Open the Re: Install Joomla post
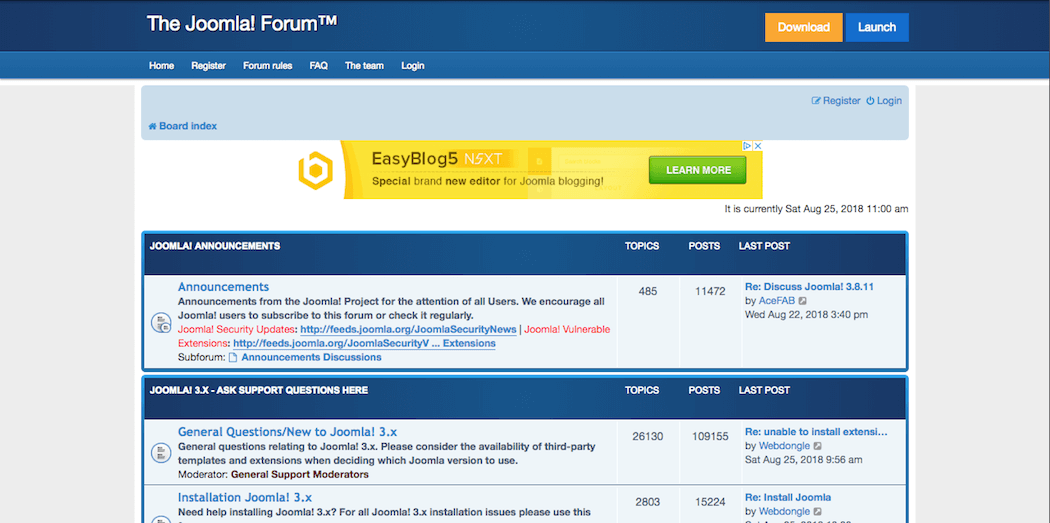 pos(788,498)
